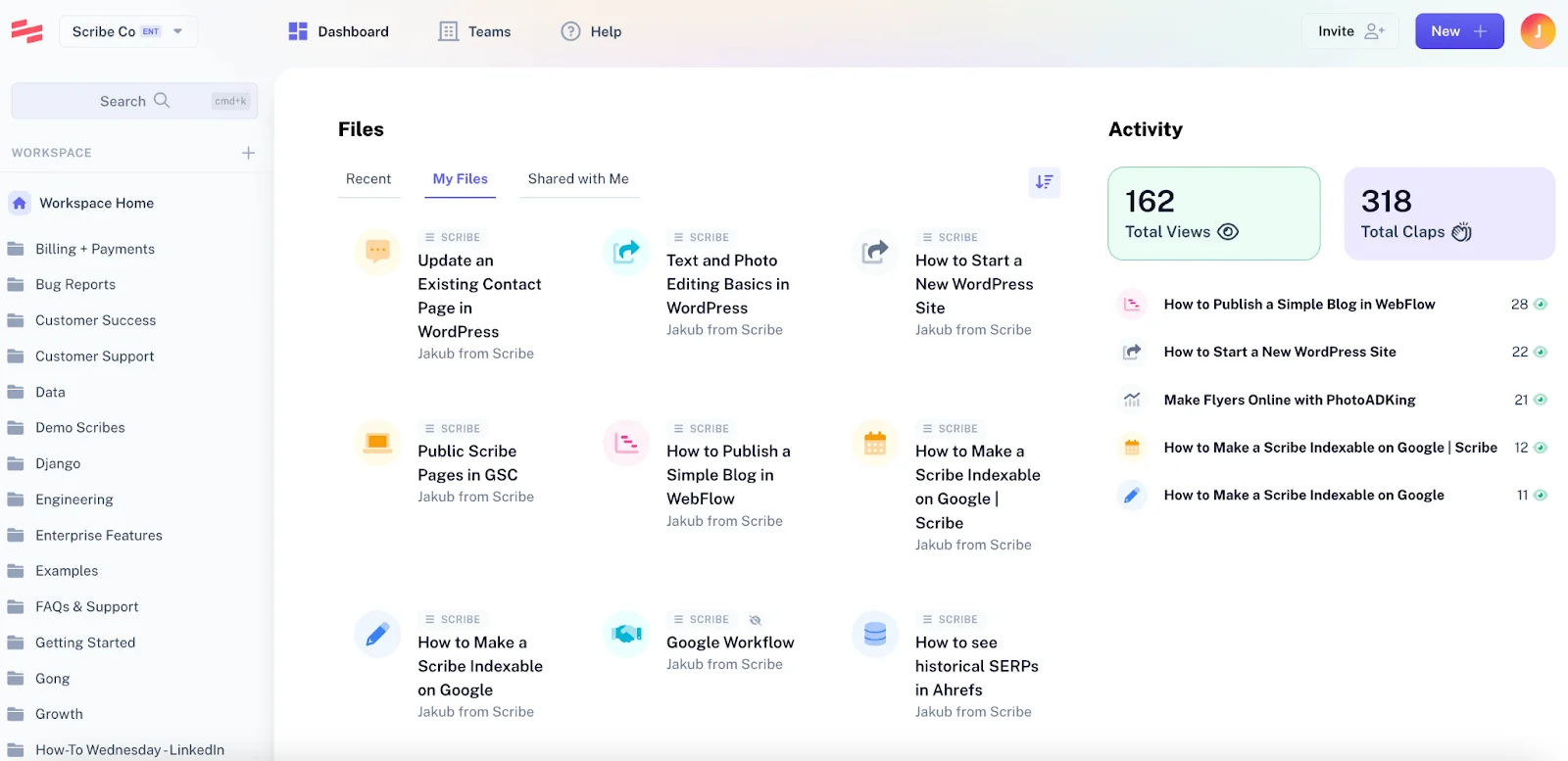Open How to see historical SERPs in Ahrefs file
This screenshot has height=761, width=1568.
click(976, 666)
